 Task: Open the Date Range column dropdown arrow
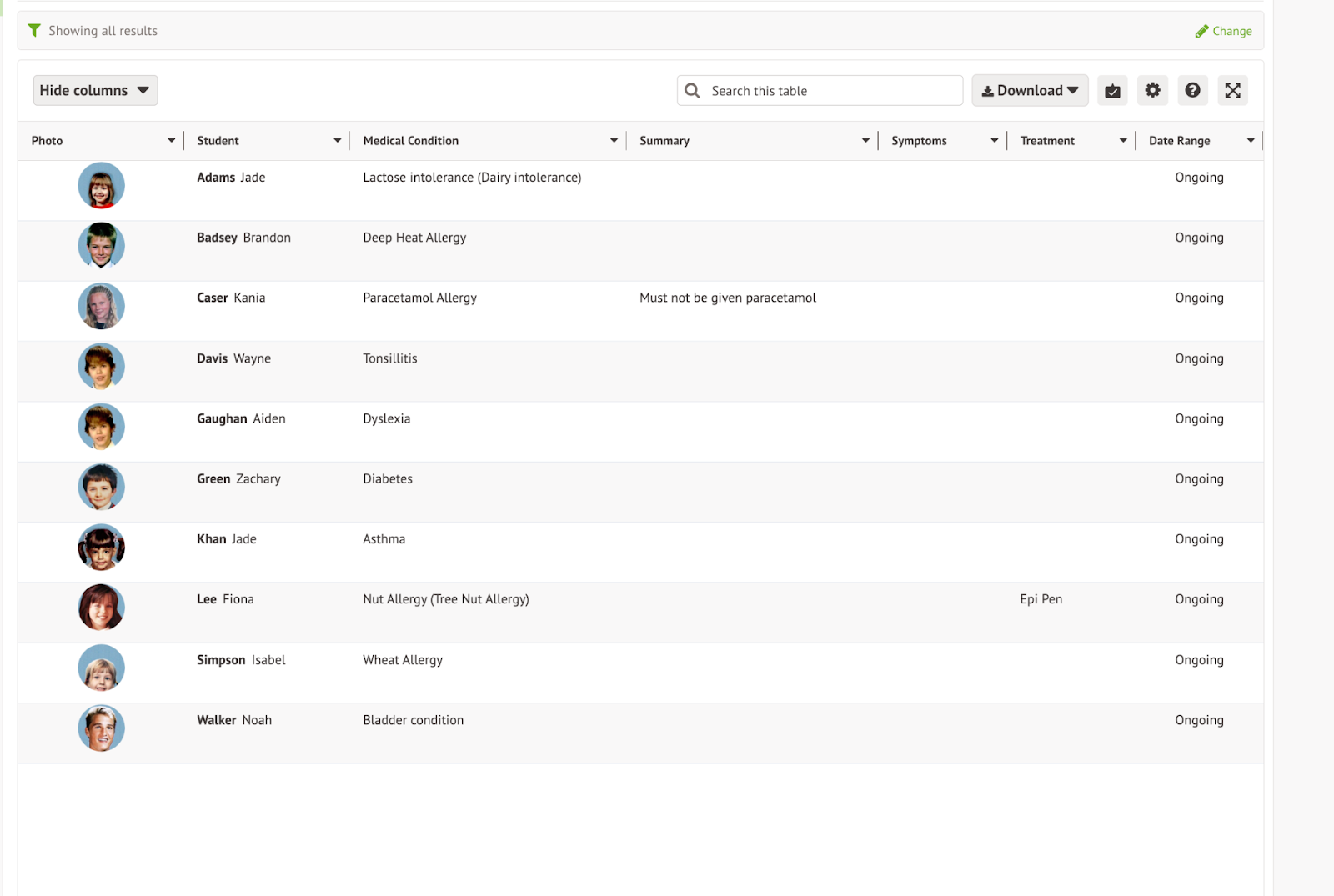point(1251,141)
